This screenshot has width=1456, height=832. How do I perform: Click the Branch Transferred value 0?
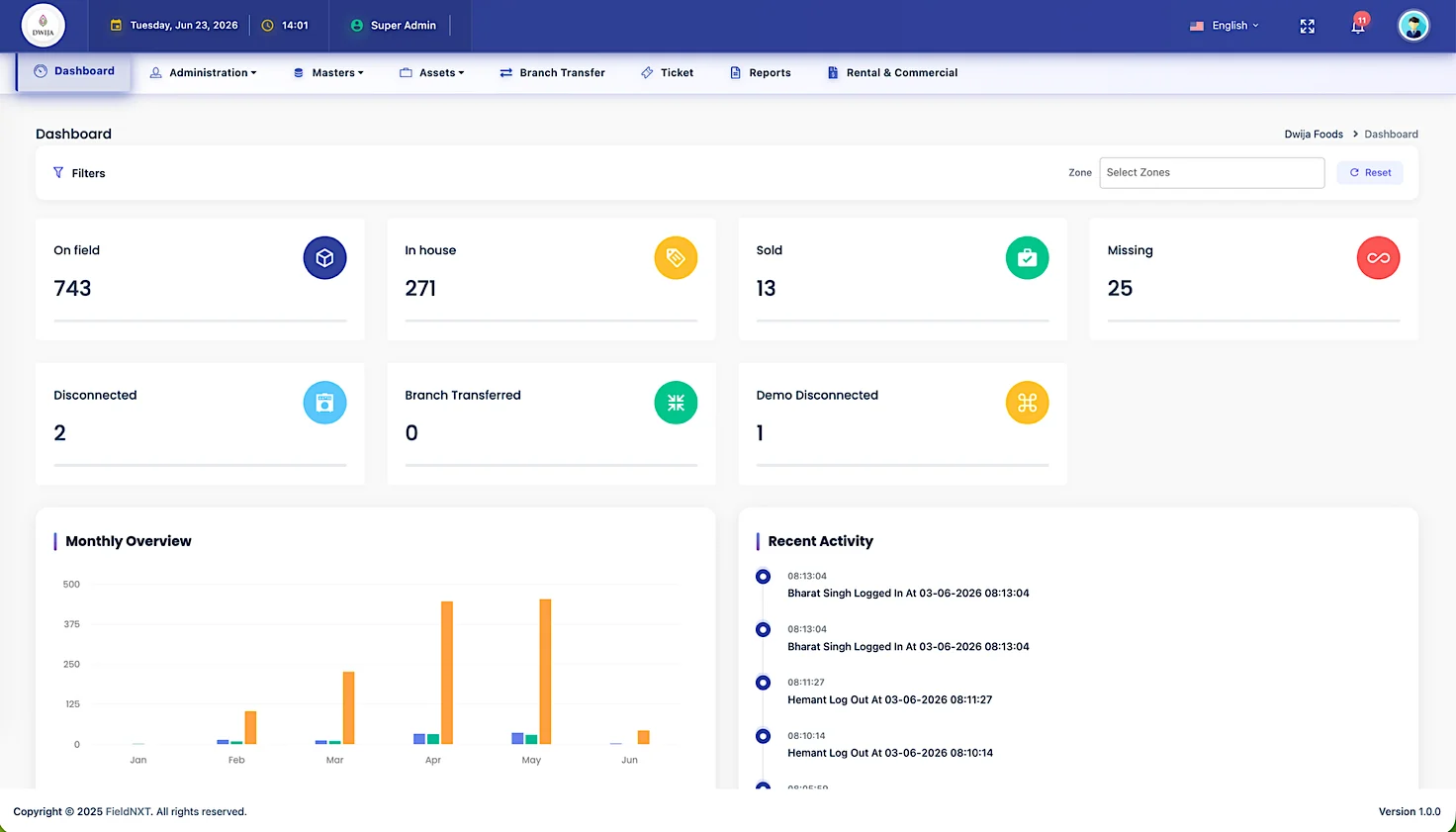tap(411, 433)
